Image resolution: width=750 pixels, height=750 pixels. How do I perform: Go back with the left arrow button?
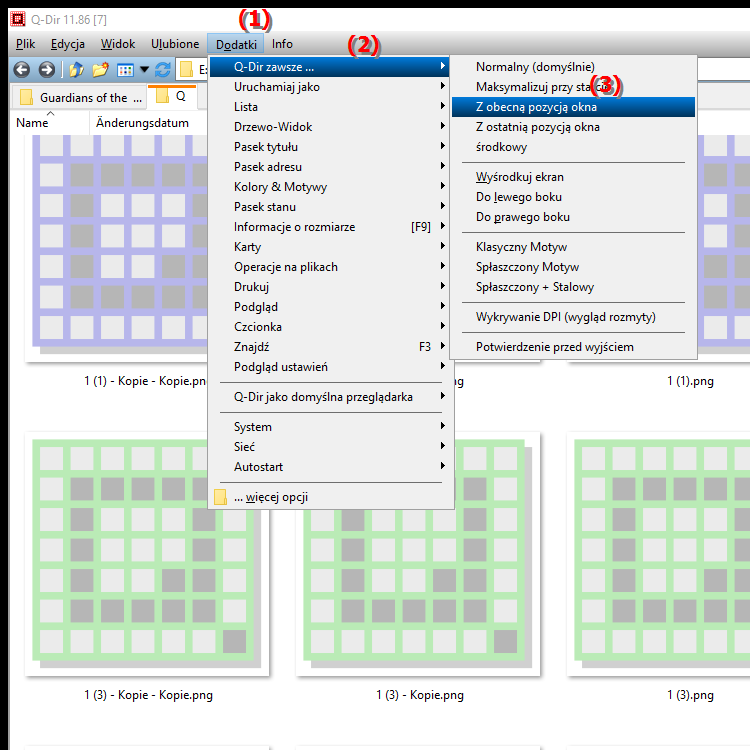click(x=22, y=70)
